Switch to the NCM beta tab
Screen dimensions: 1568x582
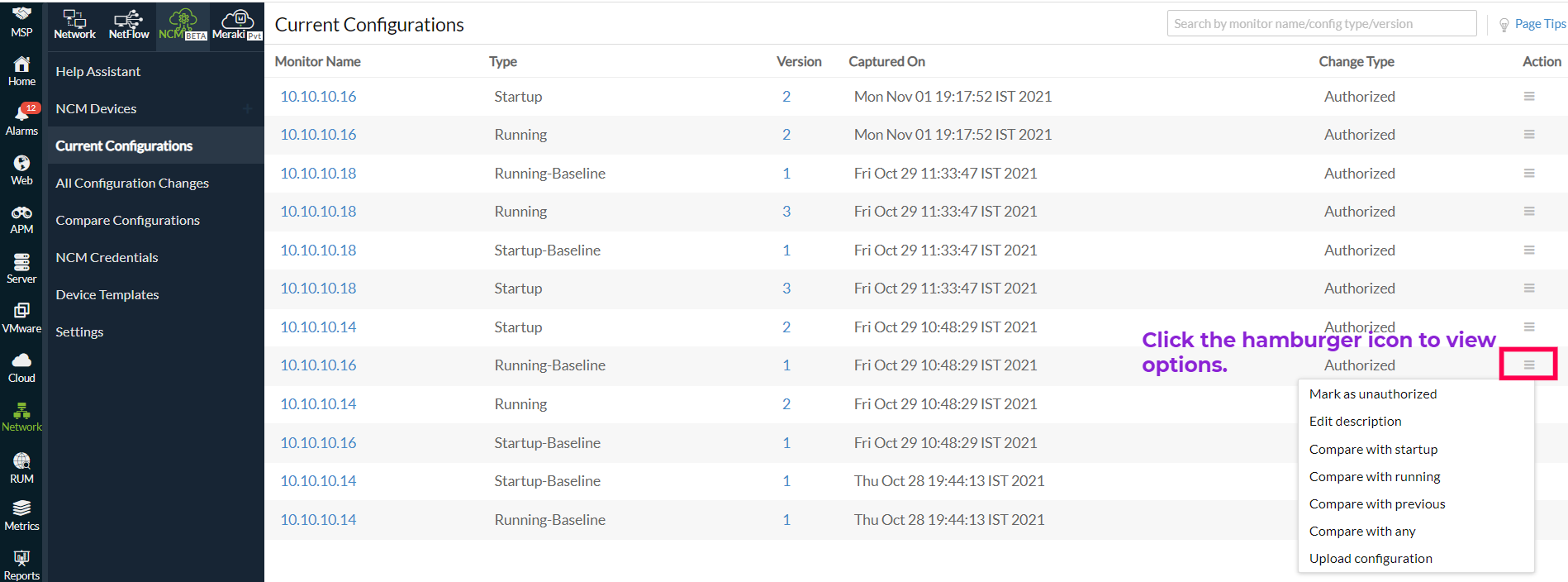[x=183, y=25]
